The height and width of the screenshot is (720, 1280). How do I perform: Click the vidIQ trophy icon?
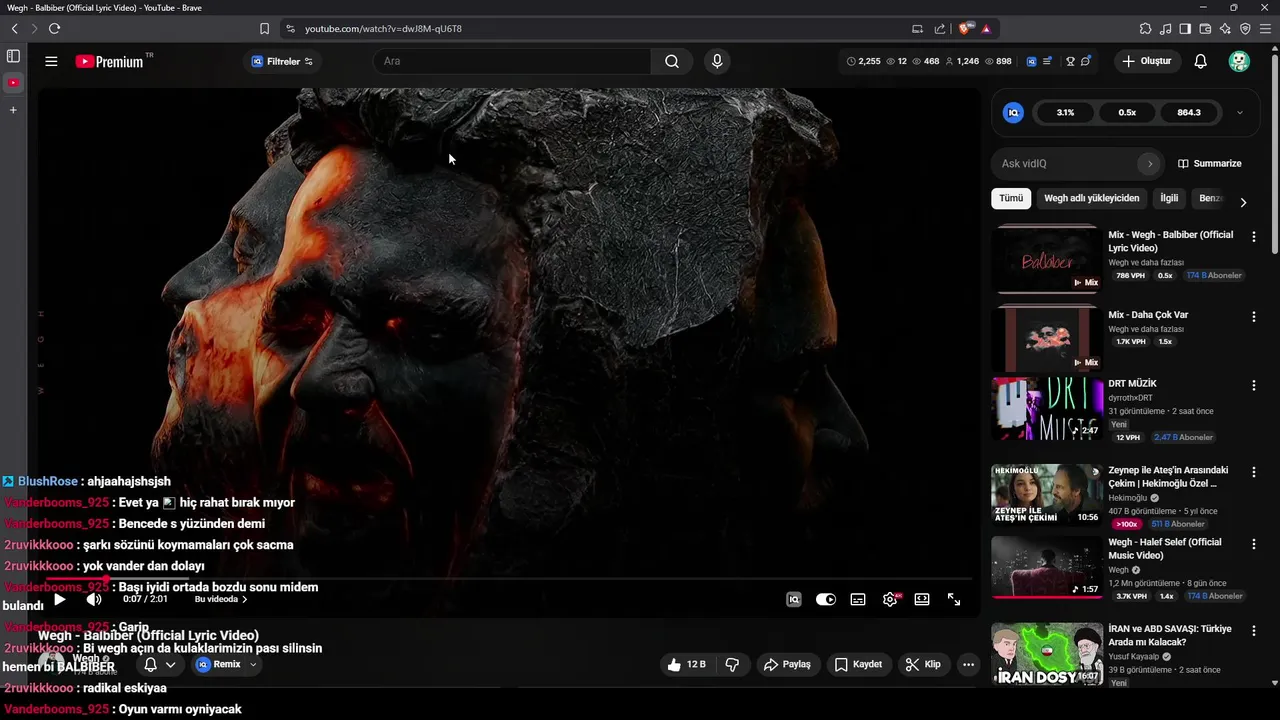point(1070,61)
